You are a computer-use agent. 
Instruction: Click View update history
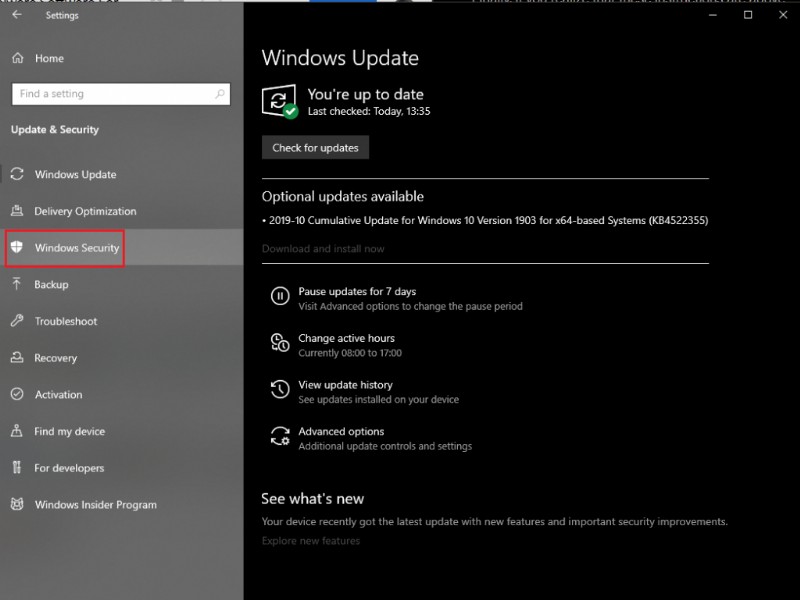tap(344, 385)
